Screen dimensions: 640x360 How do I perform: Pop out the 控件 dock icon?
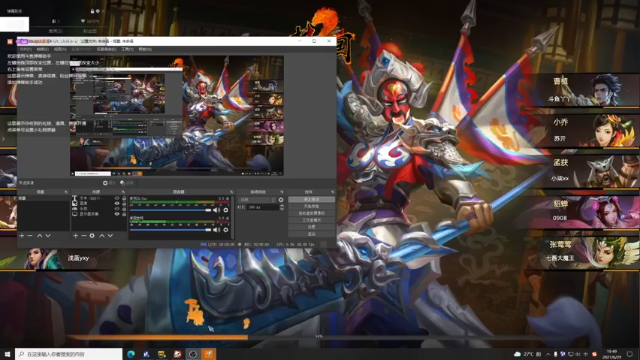pos(333,192)
